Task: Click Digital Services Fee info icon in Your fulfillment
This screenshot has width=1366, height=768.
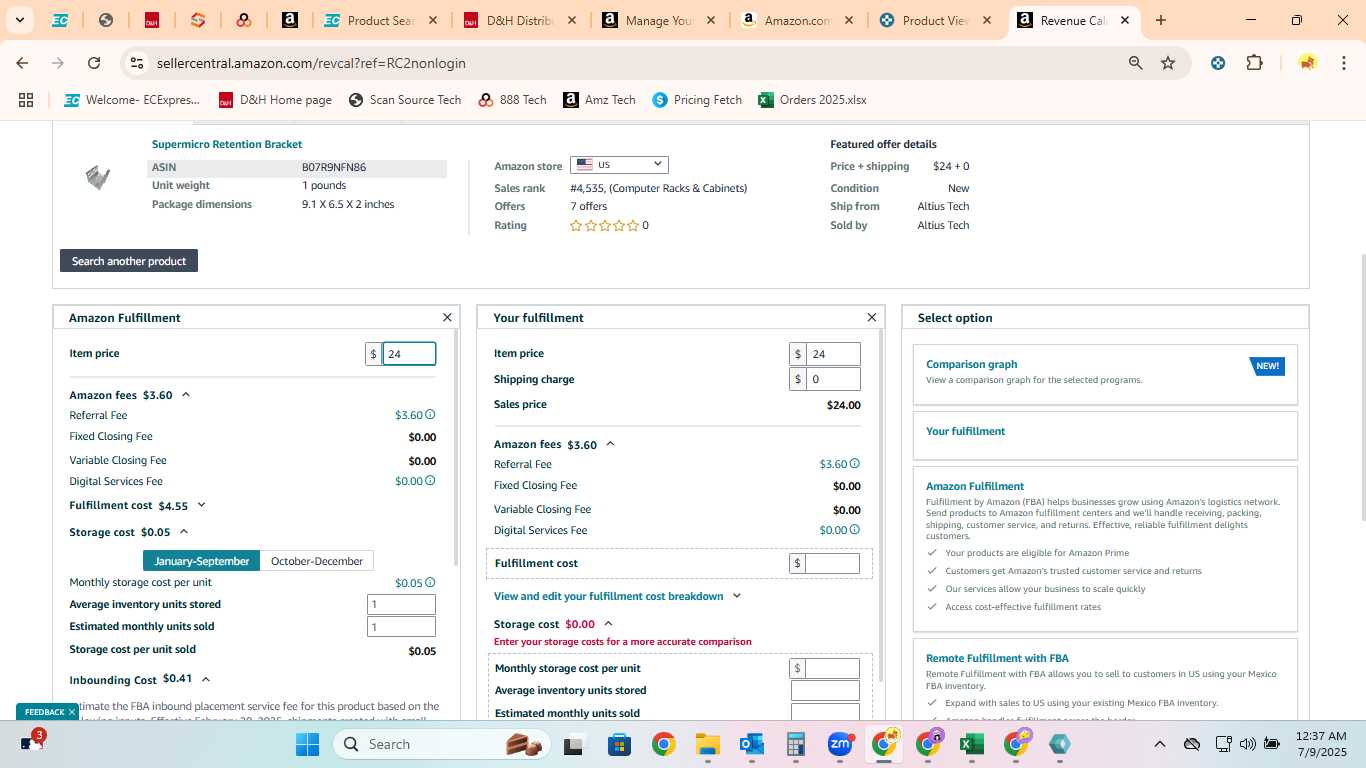Action: pos(855,530)
